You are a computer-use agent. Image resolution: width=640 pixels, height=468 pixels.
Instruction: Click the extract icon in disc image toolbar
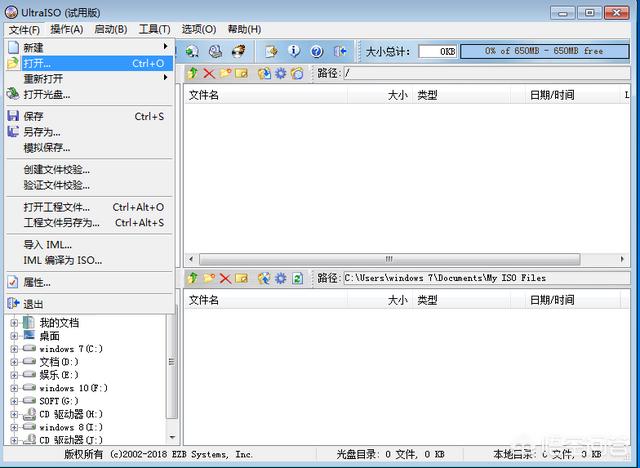click(264, 73)
